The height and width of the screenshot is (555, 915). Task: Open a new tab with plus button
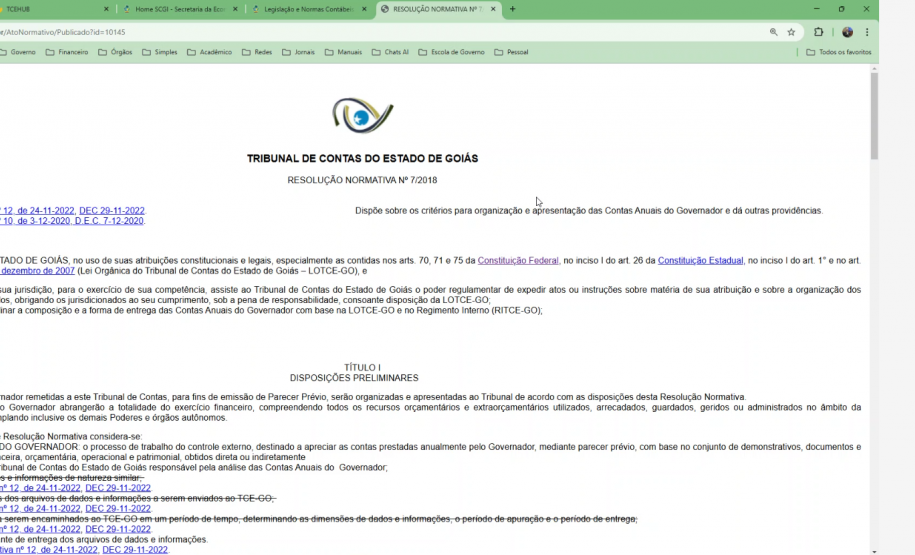(x=512, y=9)
